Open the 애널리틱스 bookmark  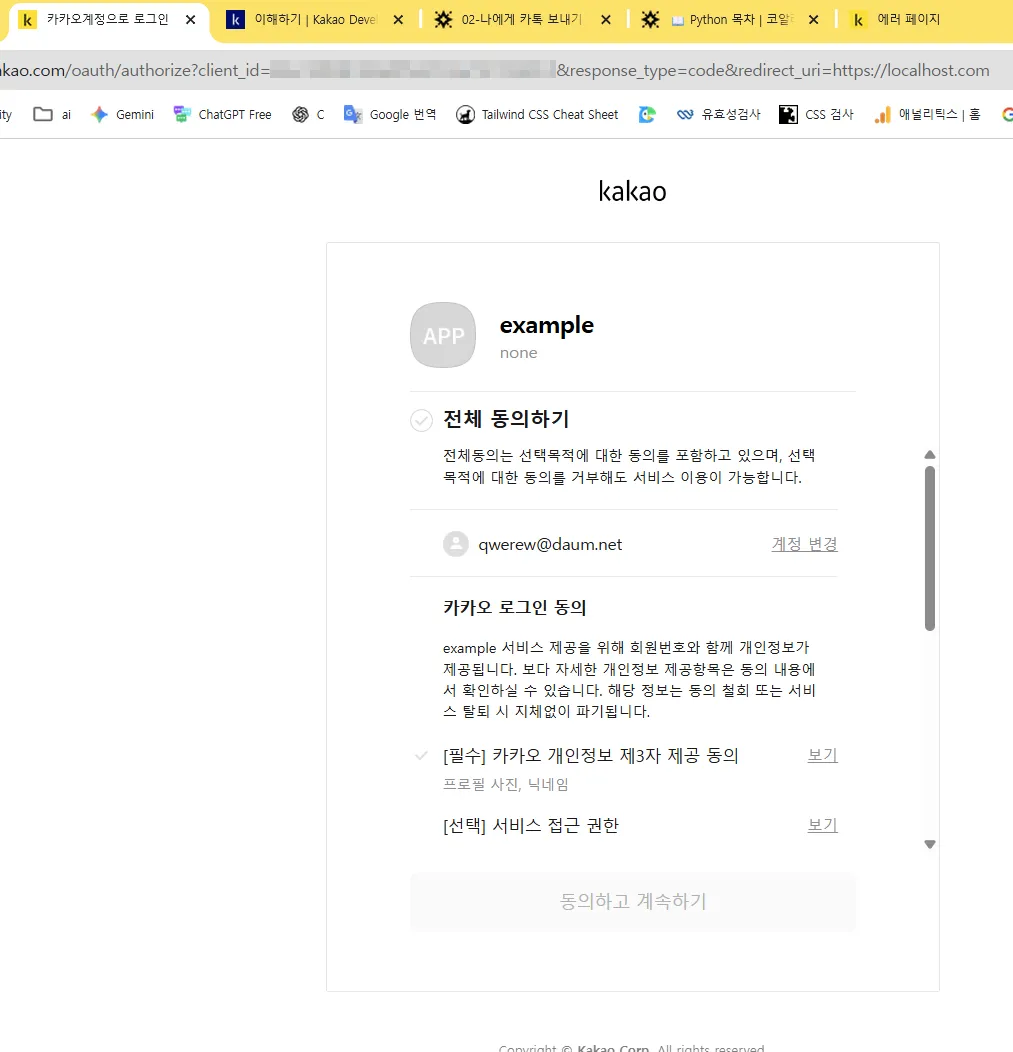926,115
